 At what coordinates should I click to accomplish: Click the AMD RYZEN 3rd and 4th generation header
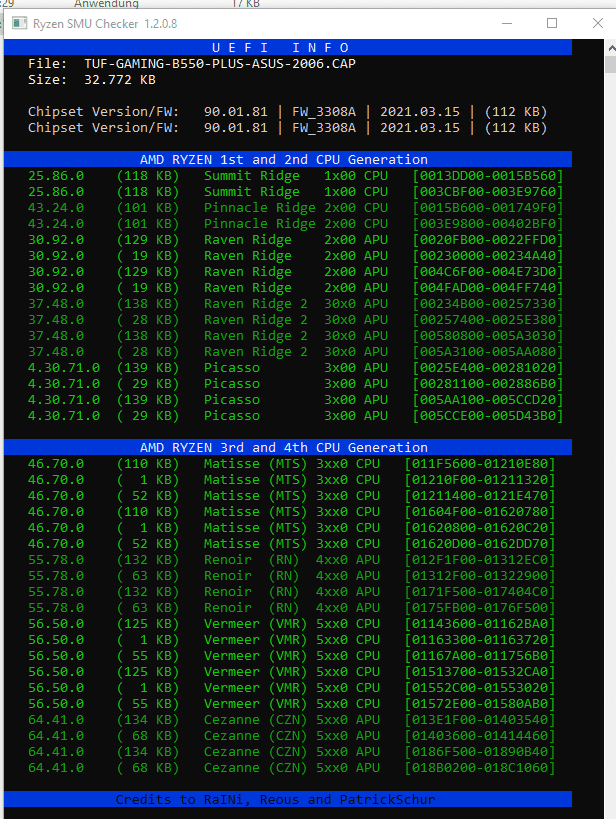tap(288, 447)
